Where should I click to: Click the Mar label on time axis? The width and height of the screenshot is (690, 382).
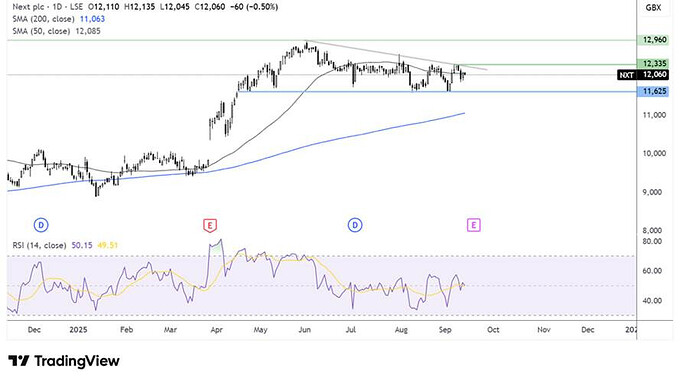tap(170, 330)
